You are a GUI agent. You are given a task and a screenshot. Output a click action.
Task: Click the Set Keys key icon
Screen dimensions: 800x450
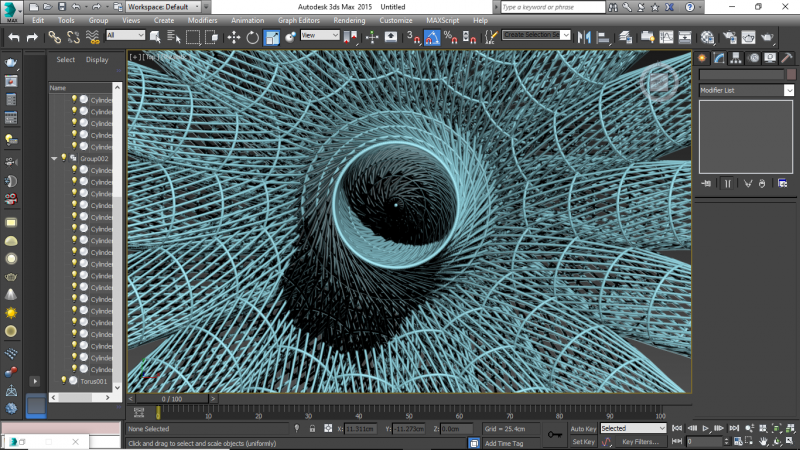(x=555, y=435)
